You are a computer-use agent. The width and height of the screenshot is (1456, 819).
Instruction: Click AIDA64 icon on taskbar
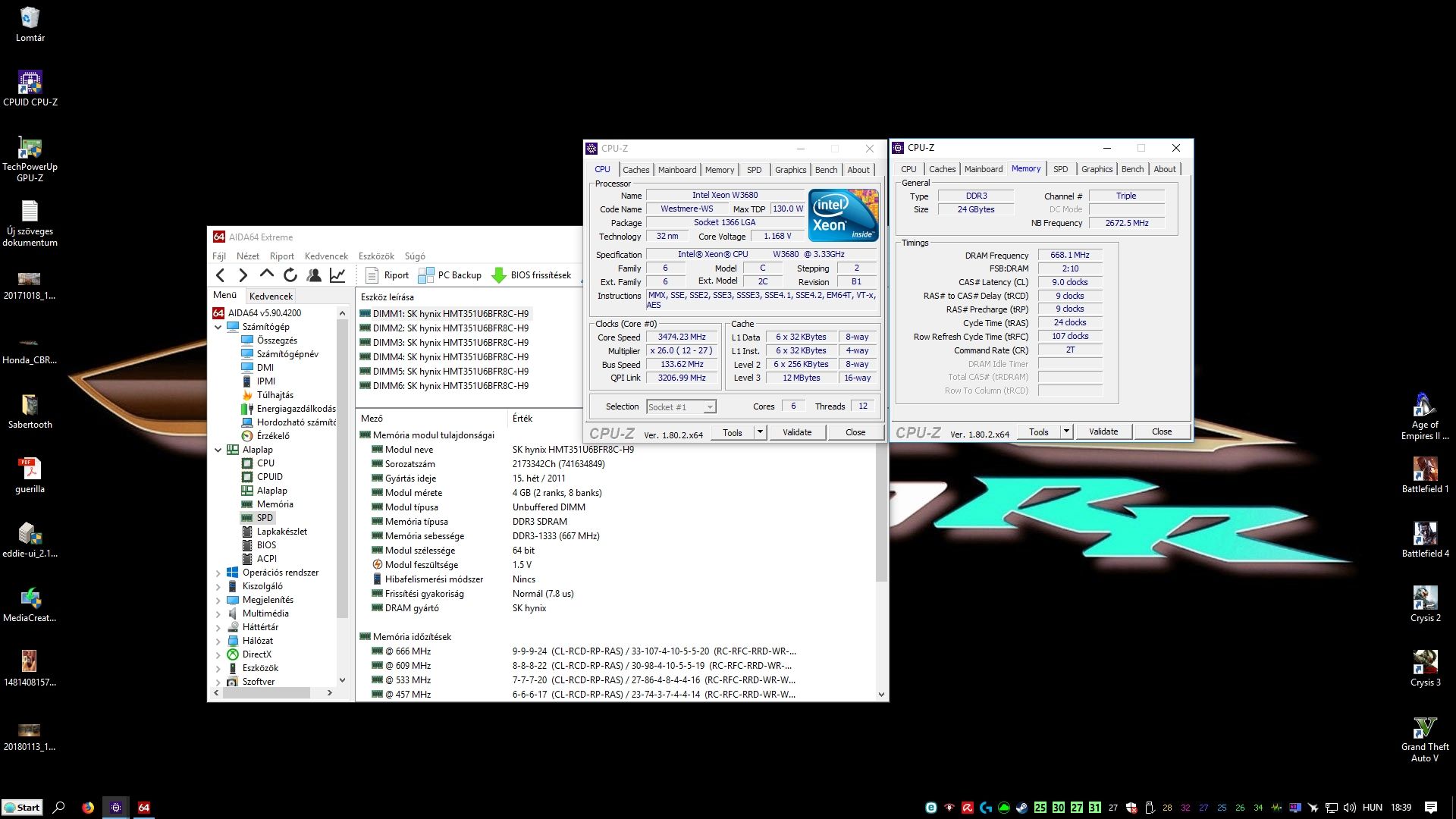144,808
